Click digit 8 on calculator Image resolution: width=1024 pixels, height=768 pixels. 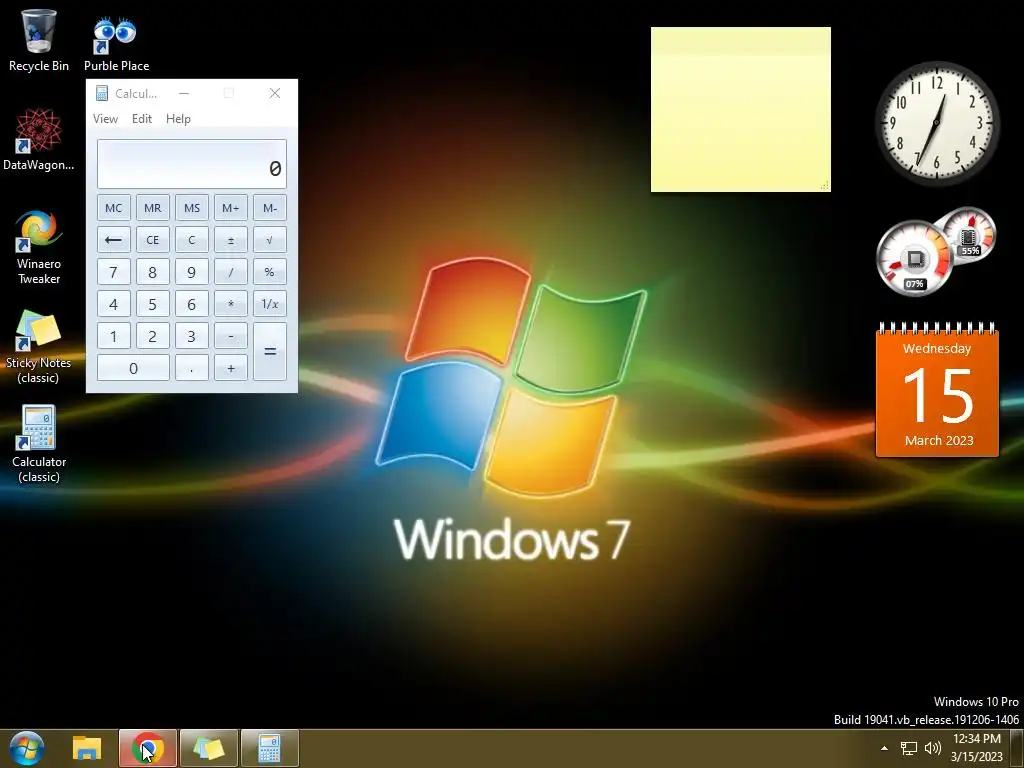coord(153,272)
